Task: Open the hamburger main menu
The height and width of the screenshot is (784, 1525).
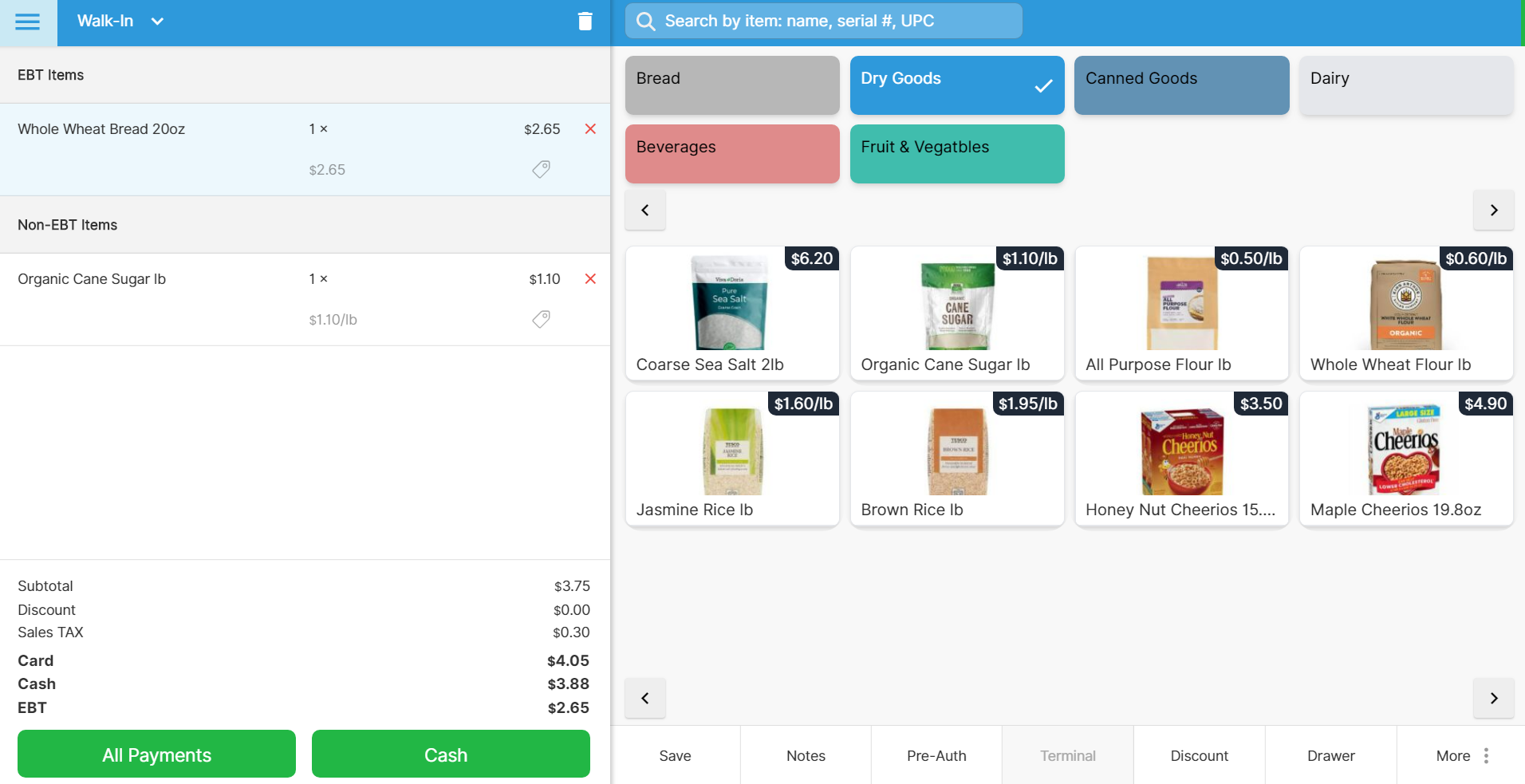Action: click(28, 22)
